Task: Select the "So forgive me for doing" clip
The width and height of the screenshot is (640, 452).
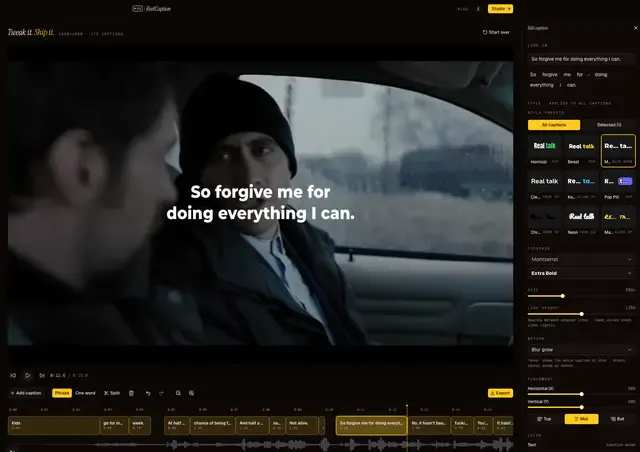Action: 371,425
